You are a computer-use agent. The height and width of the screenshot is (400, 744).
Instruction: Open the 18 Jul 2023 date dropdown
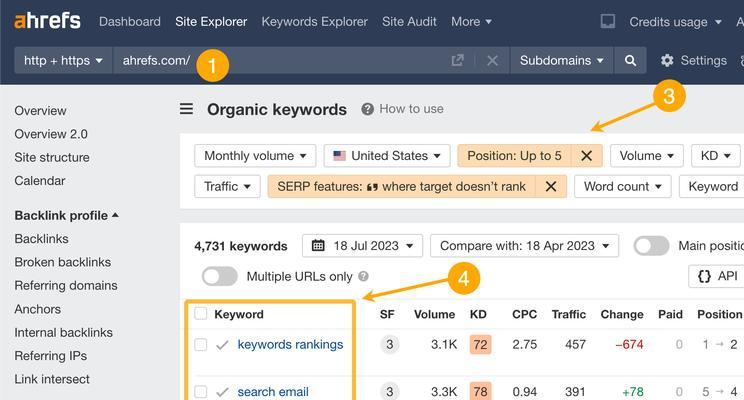[x=362, y=246]
